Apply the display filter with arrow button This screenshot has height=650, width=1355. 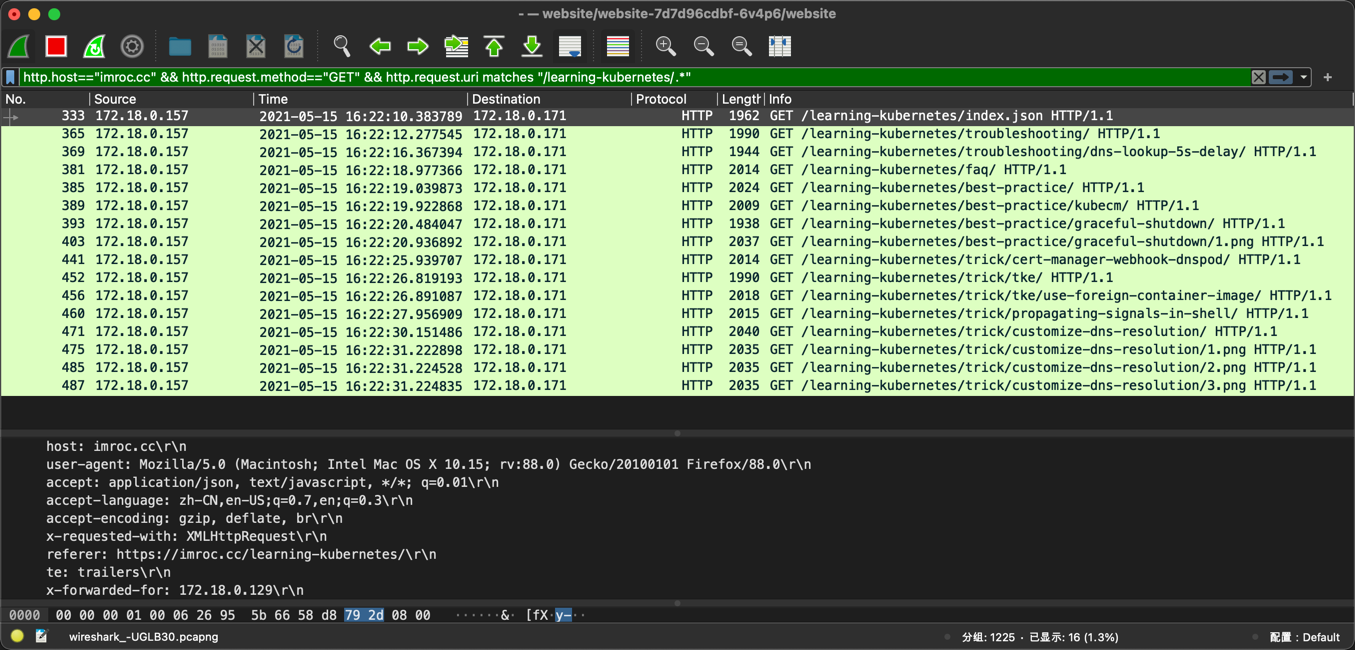(1281, 77)
